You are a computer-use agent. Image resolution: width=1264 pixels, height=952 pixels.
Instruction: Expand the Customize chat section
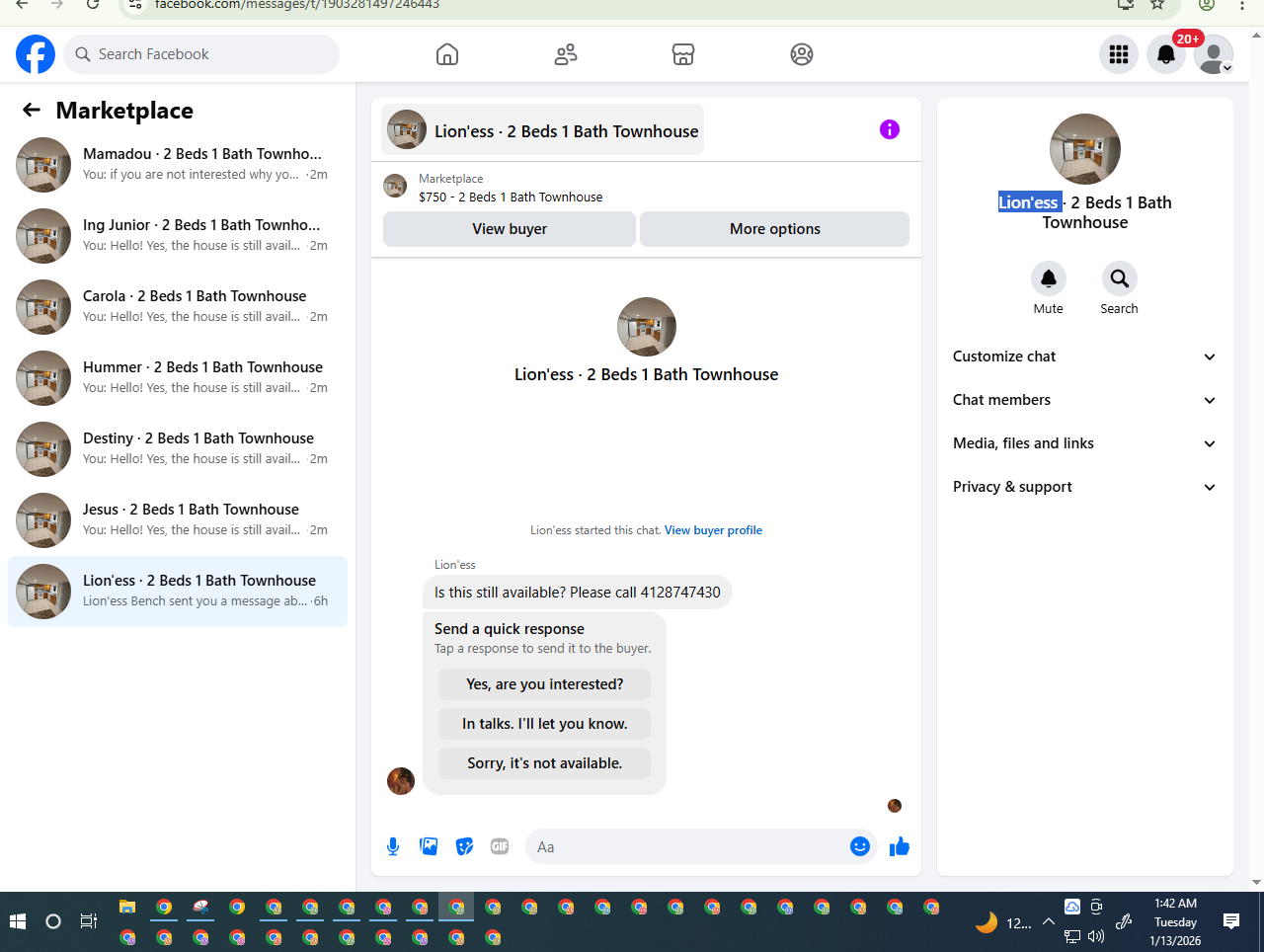[x=1084, y=357]
